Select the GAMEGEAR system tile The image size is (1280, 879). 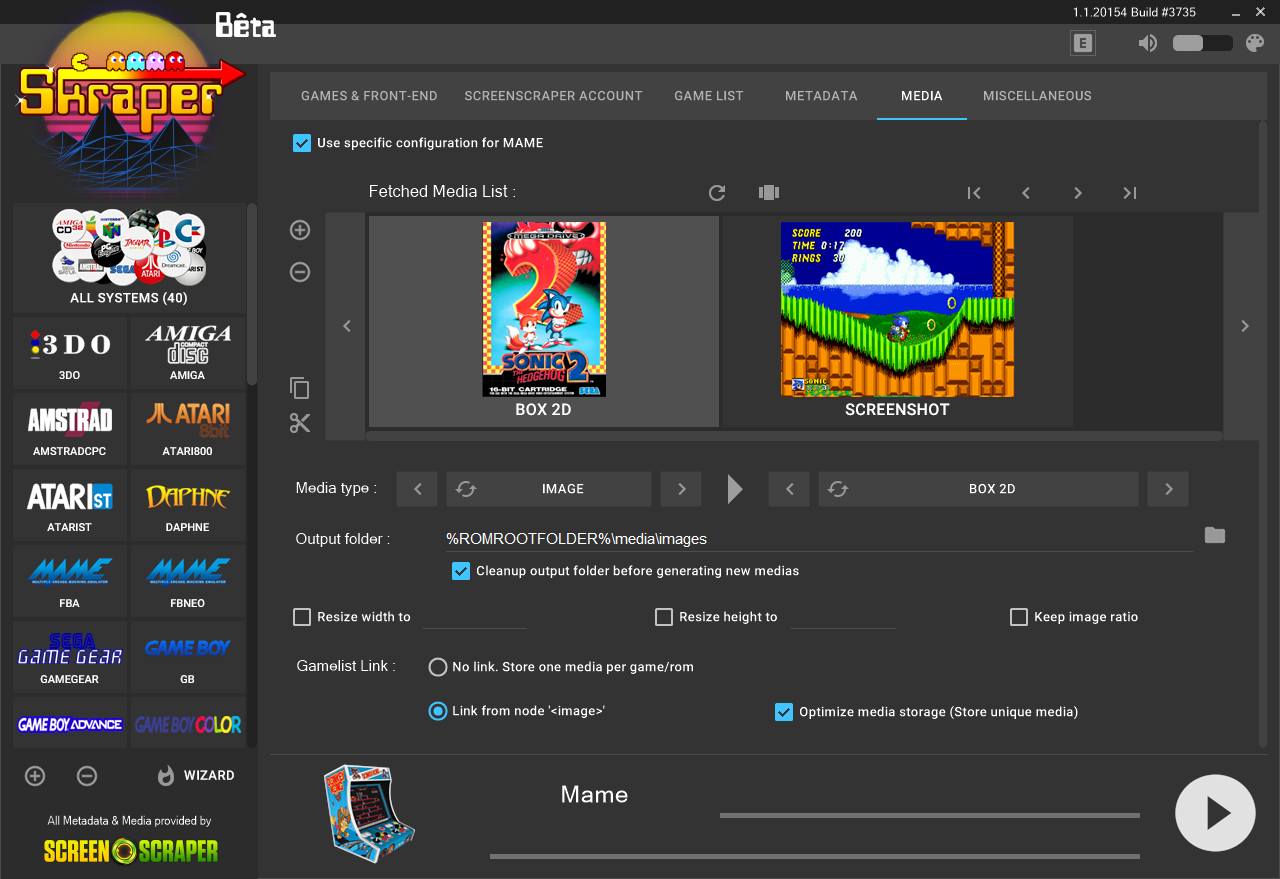tap(70, 656)
